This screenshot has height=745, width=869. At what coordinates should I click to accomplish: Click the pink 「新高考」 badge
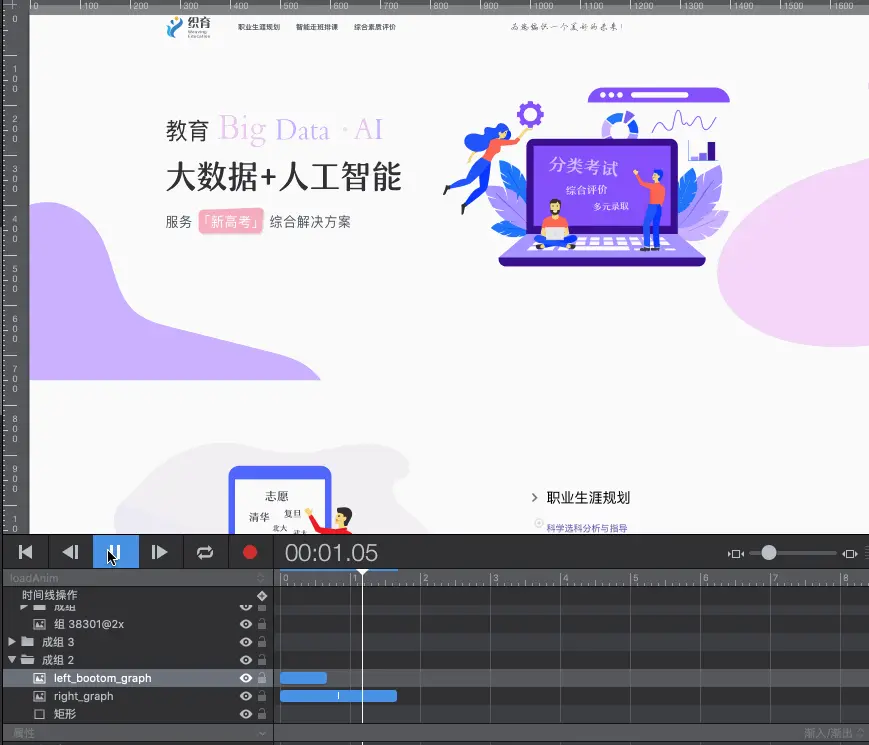pos(231,222)
